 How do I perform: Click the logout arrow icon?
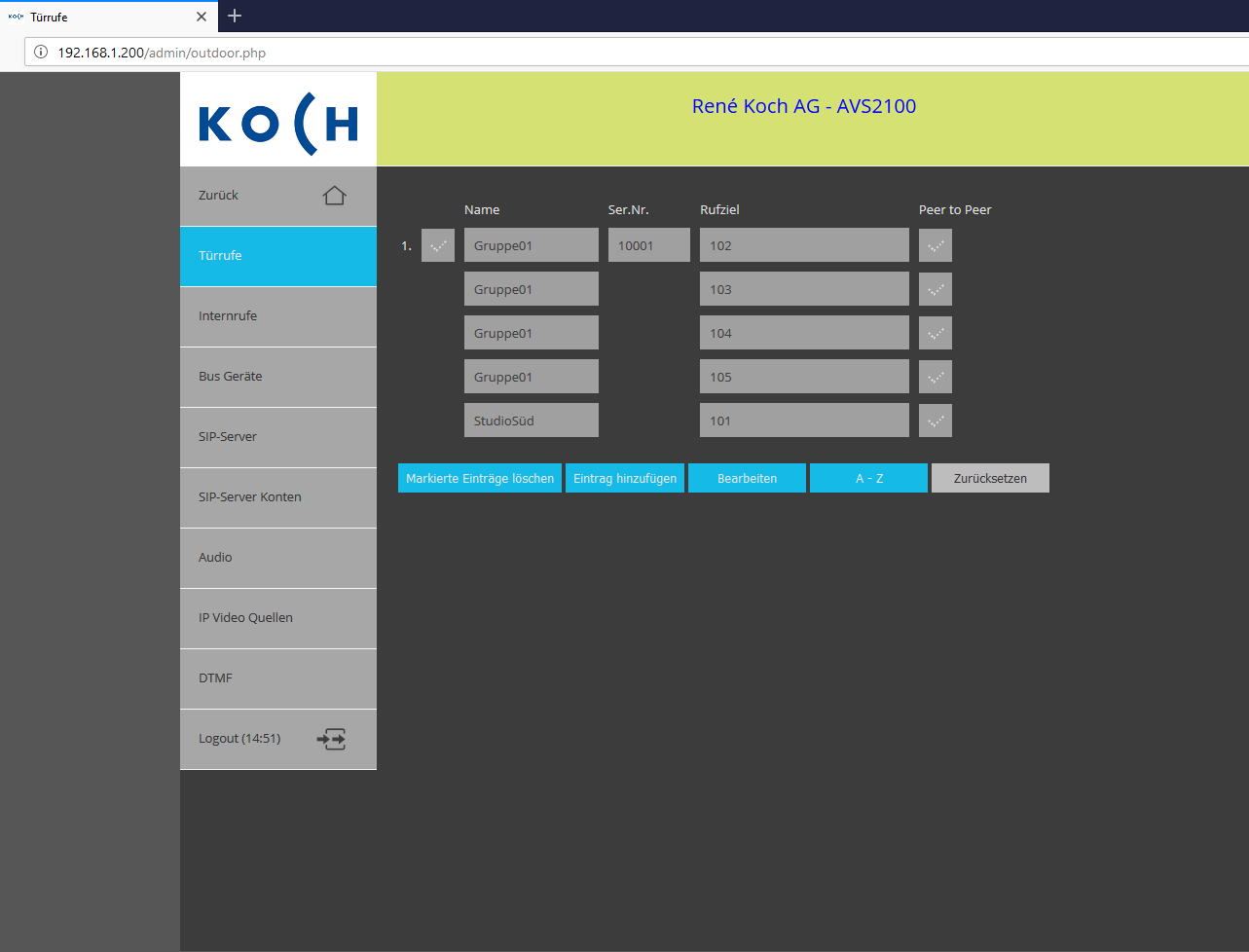point(332,739)
